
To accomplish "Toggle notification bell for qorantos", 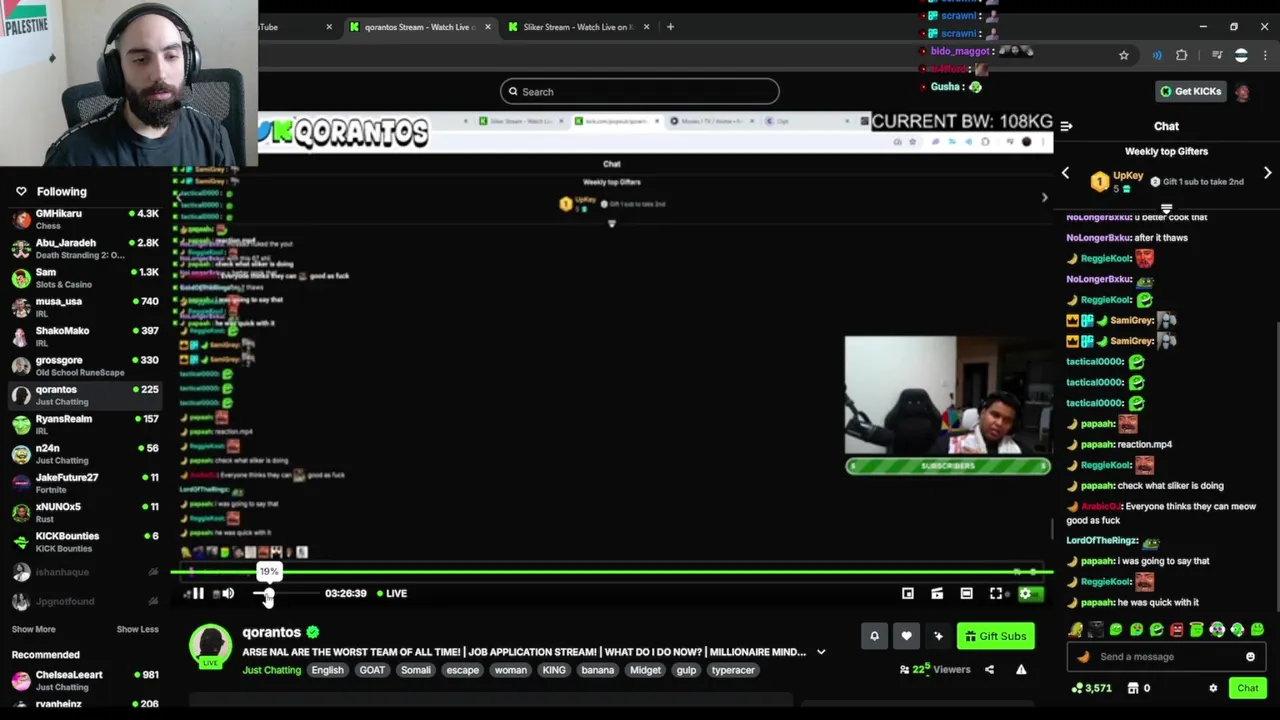I will tap(874, 636).
